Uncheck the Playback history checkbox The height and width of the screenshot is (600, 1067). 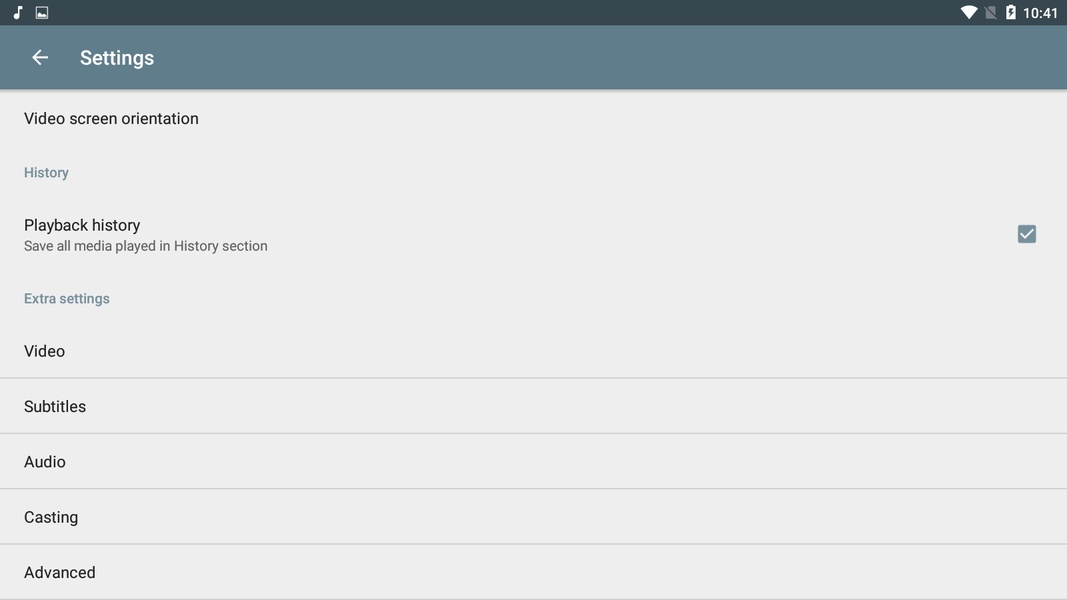1026,234
